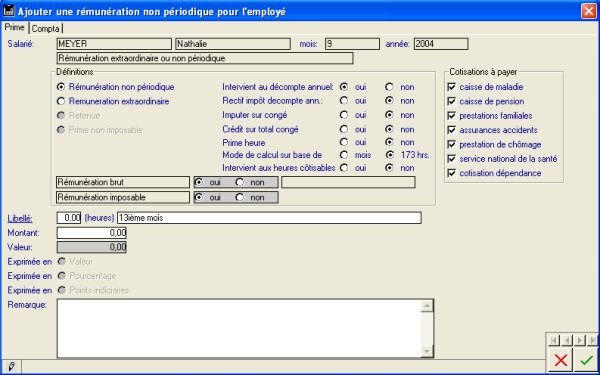
Task: Toggle caisse de maladie checkbox
Action: [x=452, y=87]
